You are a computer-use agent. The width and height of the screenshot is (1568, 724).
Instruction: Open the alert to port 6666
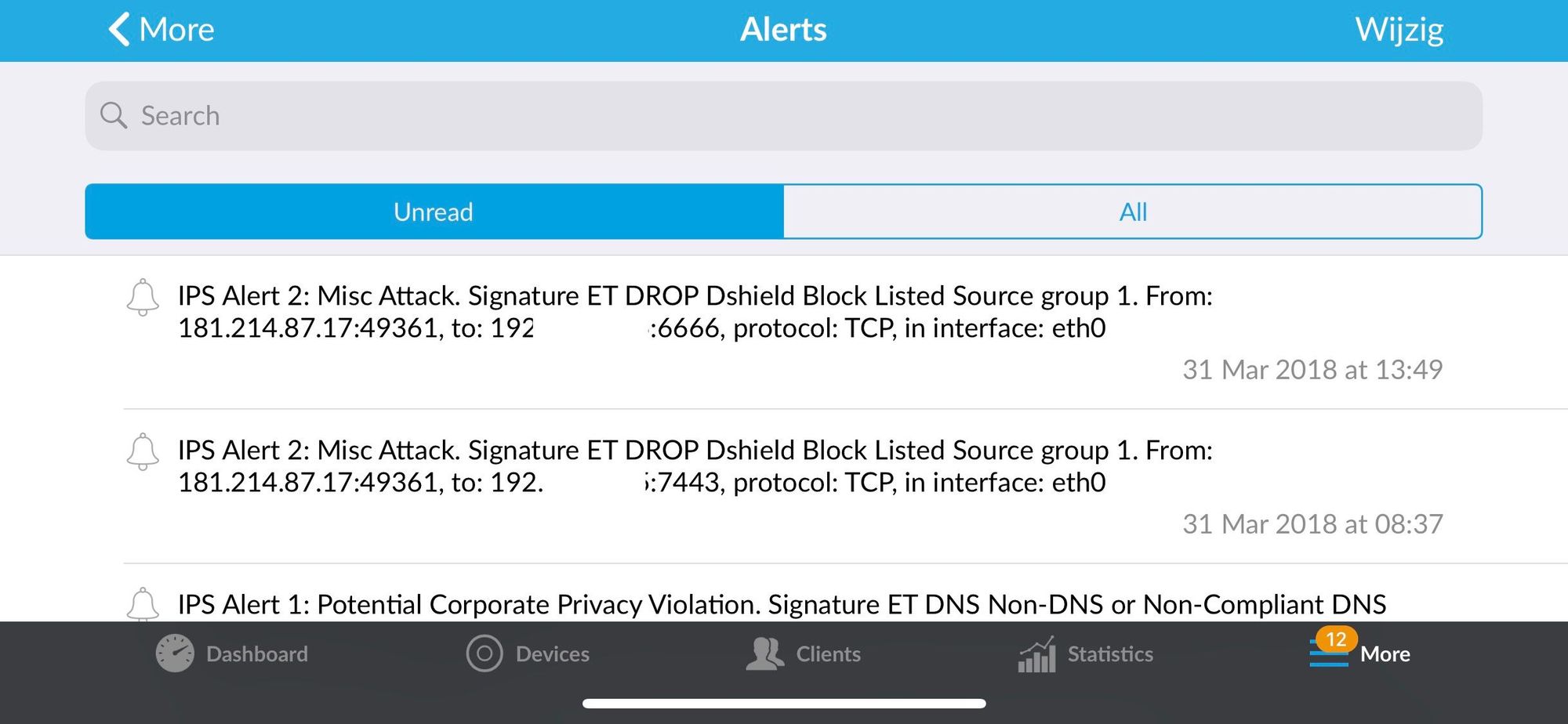click(784, 332)
